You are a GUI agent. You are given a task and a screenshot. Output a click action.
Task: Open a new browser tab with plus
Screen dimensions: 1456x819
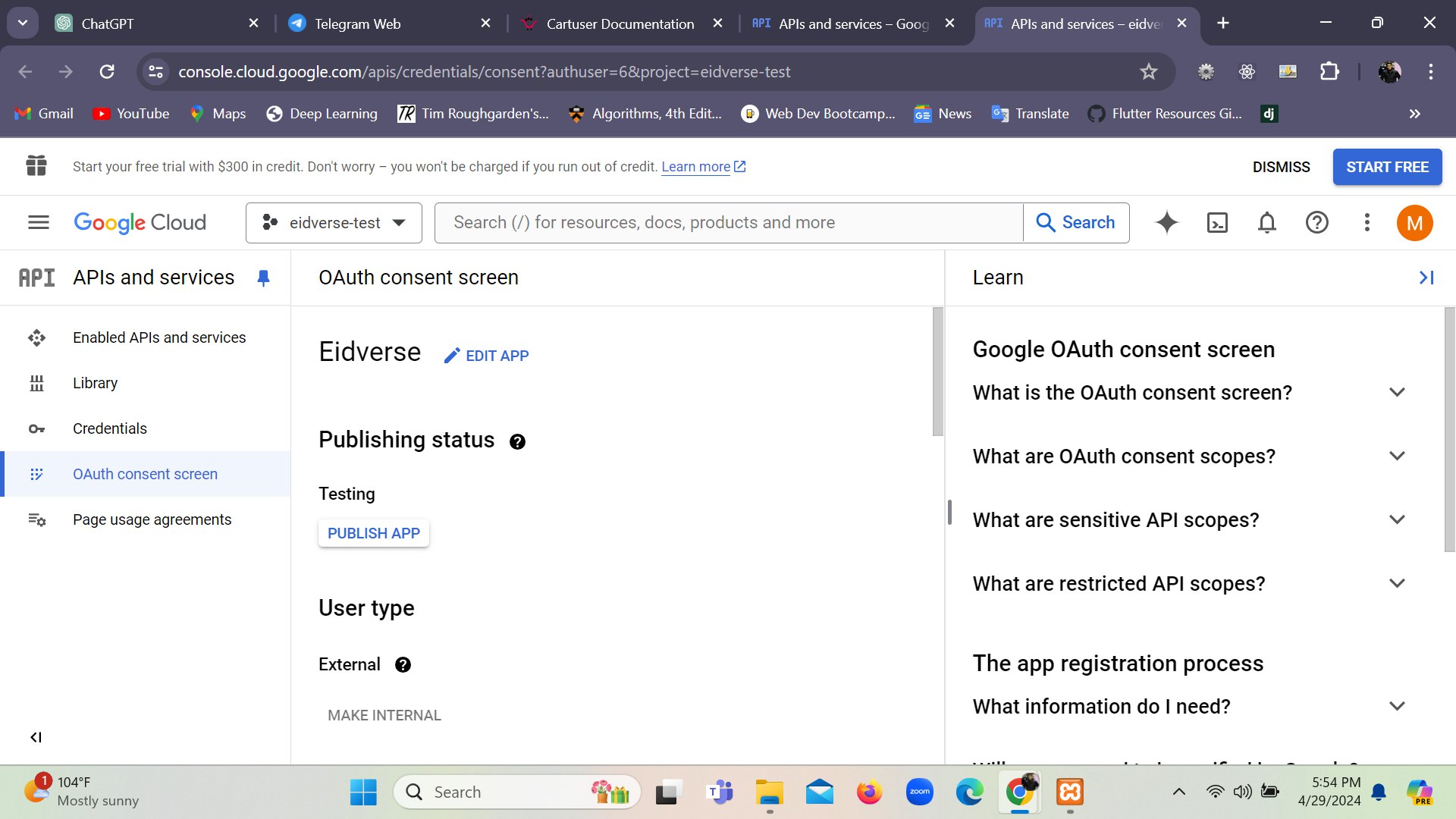tap(1223, 23)
